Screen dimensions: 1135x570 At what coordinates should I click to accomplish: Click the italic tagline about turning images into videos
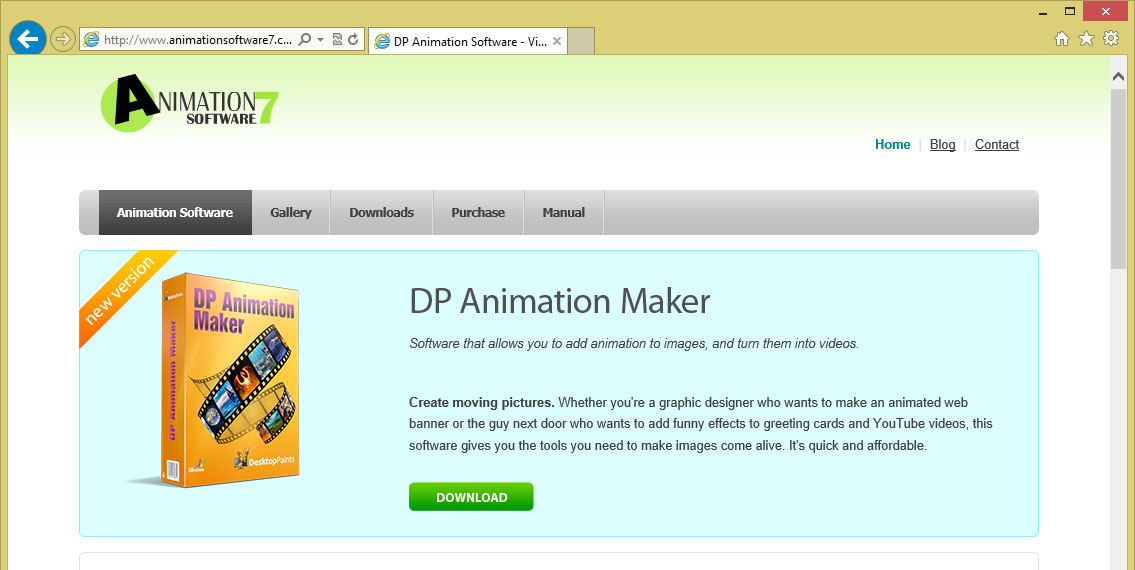(634, 343)
